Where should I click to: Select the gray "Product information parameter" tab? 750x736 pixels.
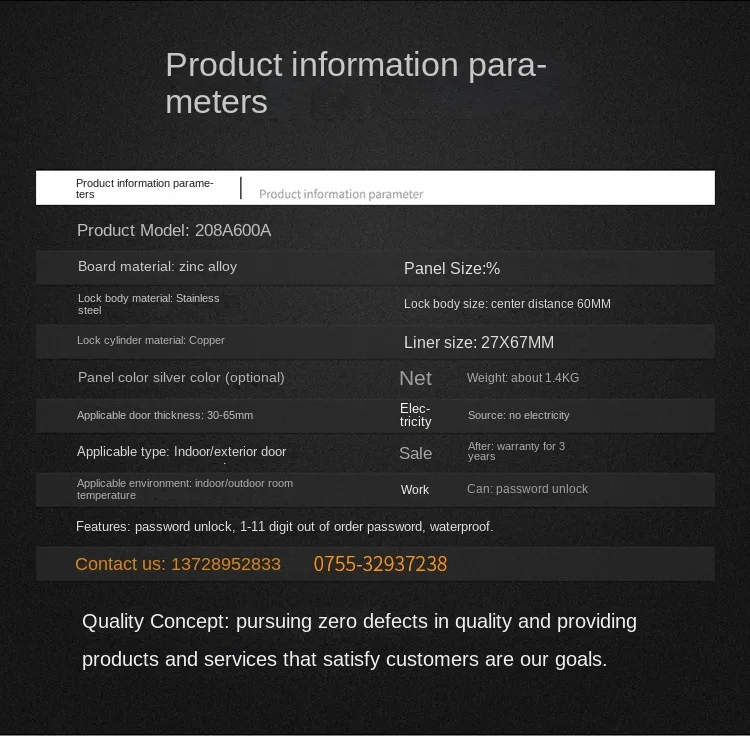point(341,194)
